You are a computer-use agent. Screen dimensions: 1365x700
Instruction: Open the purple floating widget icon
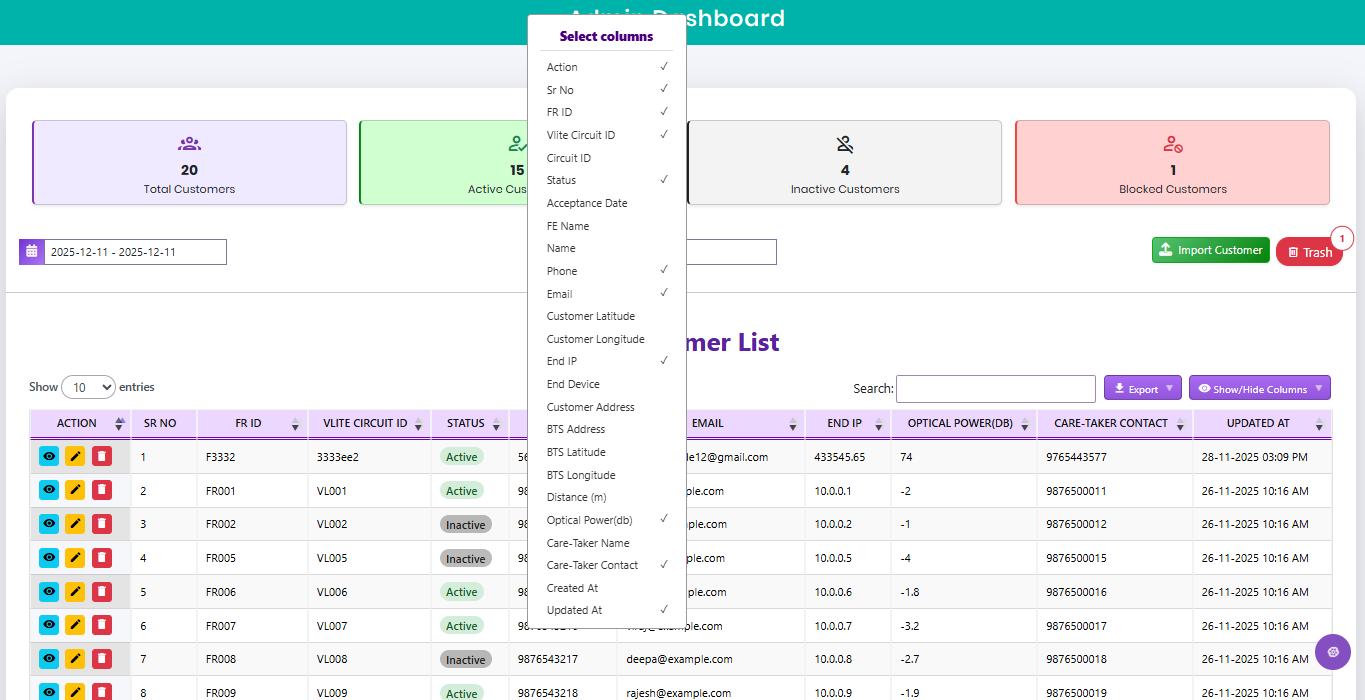click(x=1333, y=652)
